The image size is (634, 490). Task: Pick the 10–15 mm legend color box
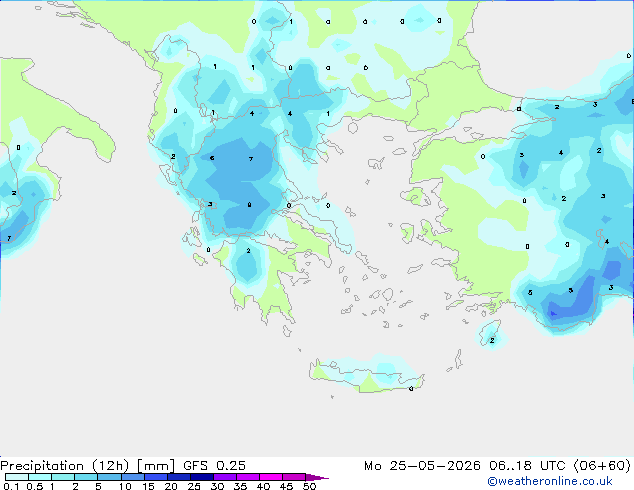tap(132, 477)
